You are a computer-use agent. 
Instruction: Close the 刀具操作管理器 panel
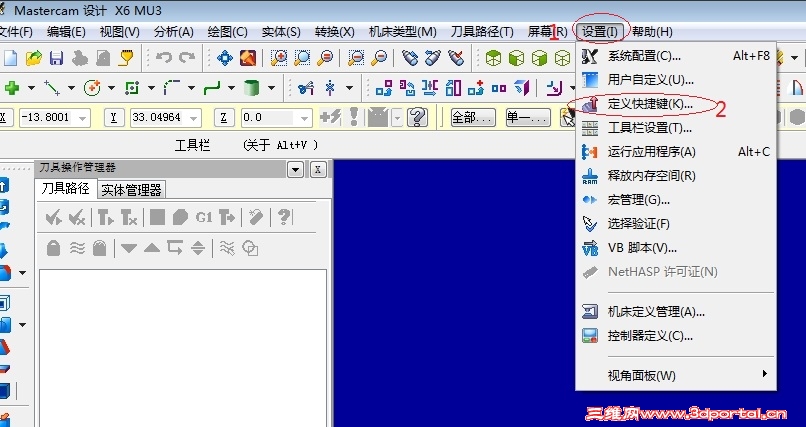click(x=318, y=170)
